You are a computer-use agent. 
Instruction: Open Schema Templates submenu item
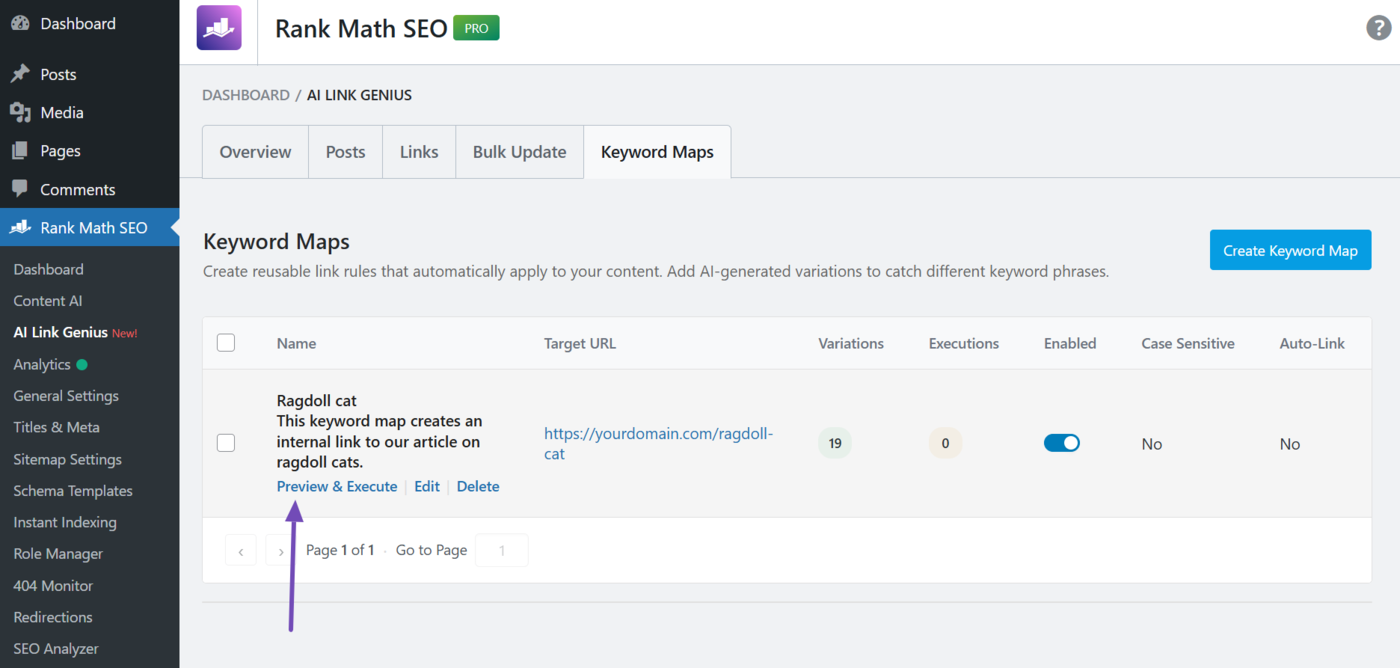(x=73, y=491)
